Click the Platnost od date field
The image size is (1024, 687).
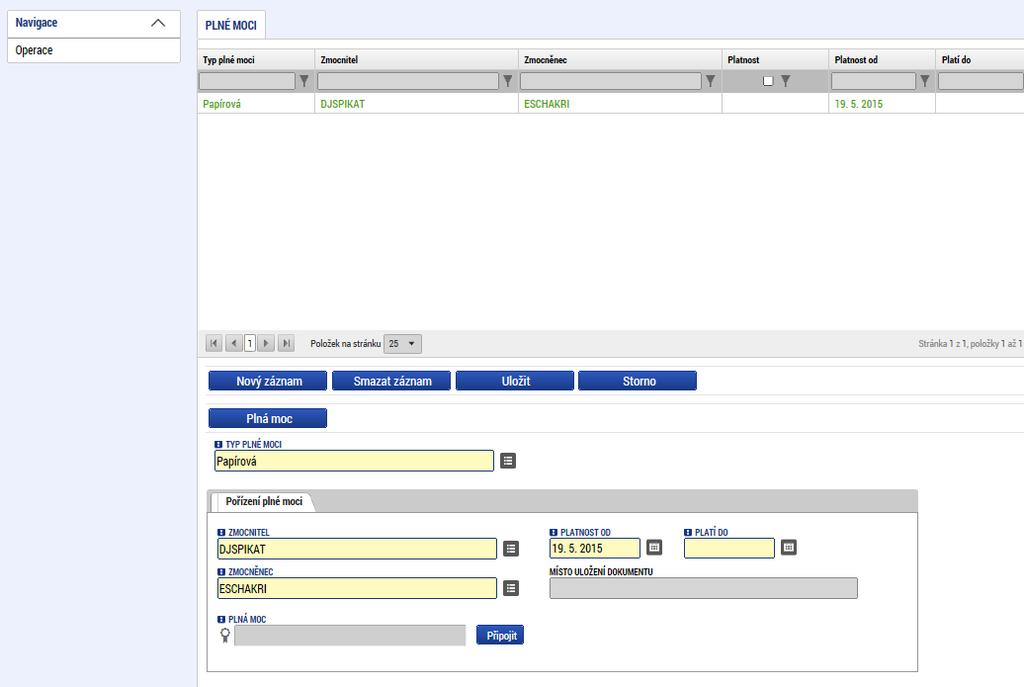pos(595,548)
